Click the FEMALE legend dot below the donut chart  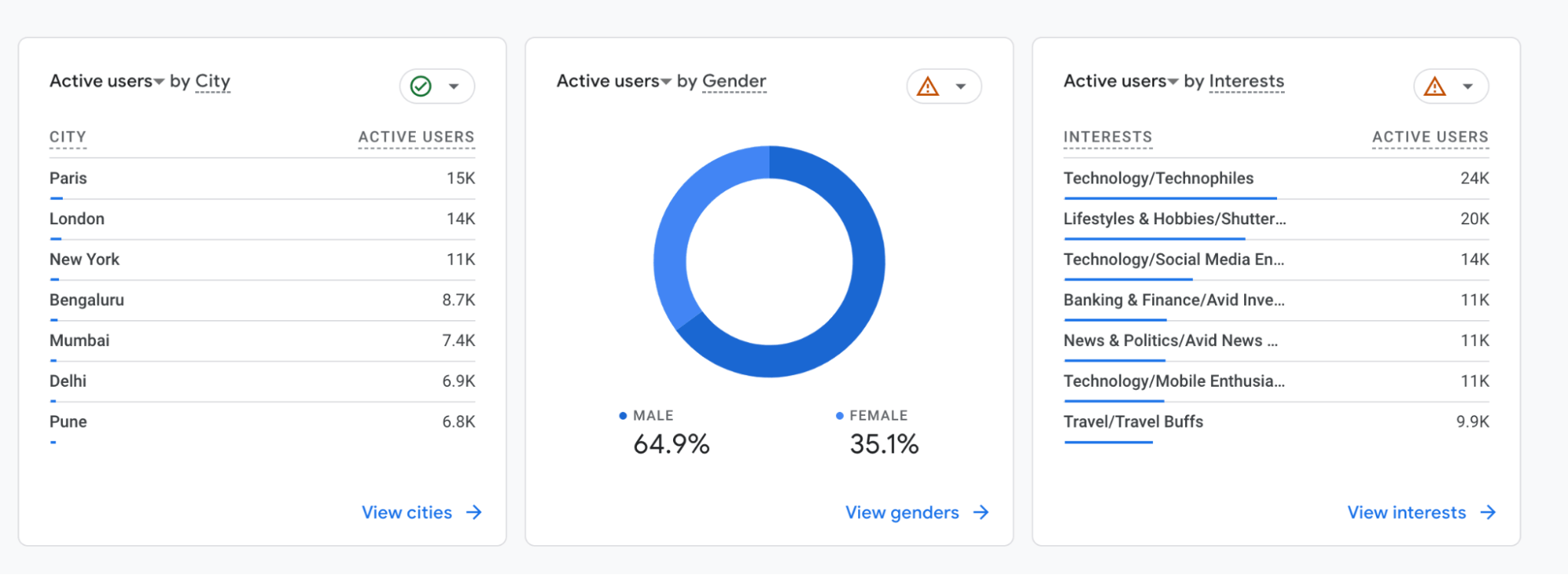click(x=839, y=415)
